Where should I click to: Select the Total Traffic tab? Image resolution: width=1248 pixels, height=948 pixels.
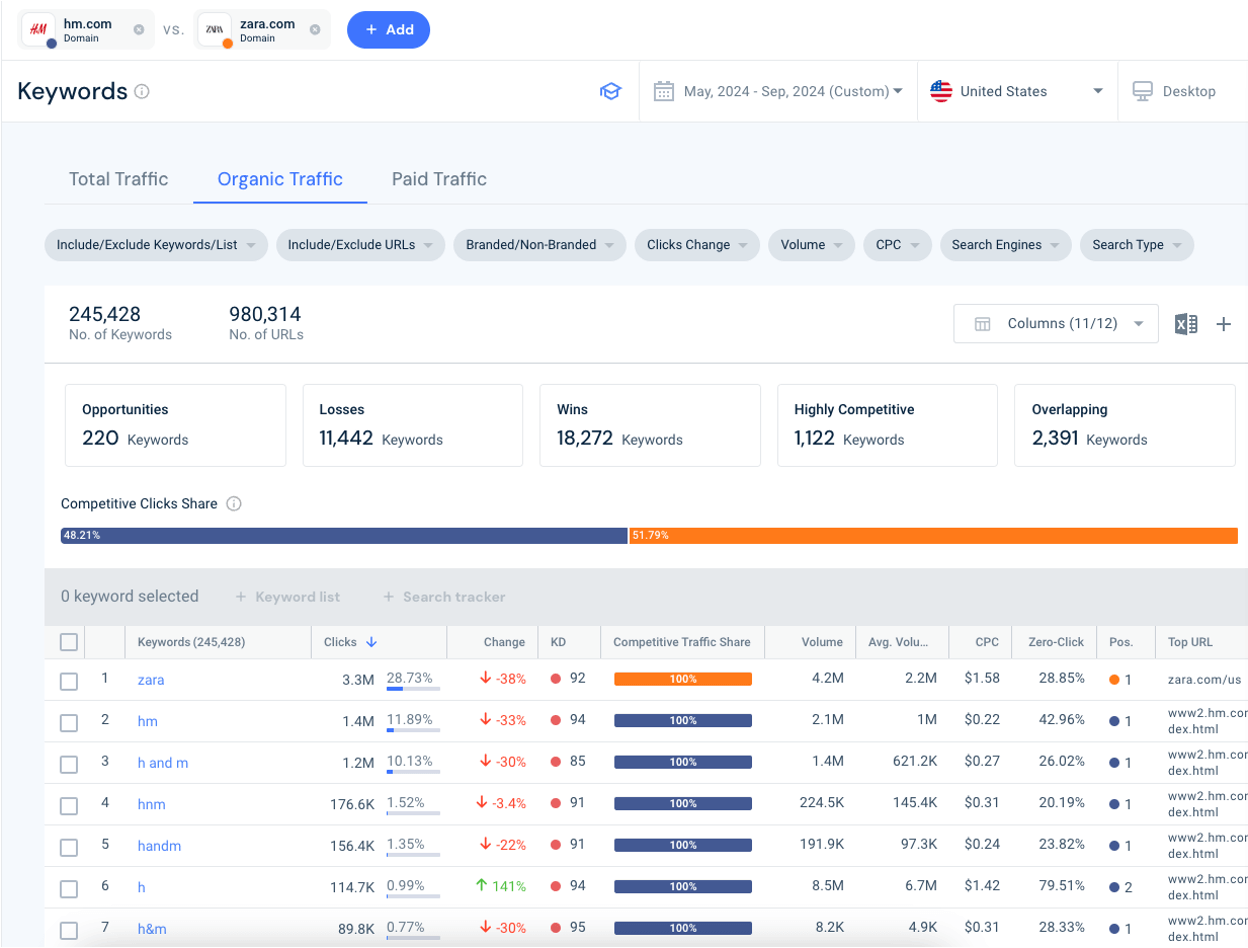[x=118, y=179]
